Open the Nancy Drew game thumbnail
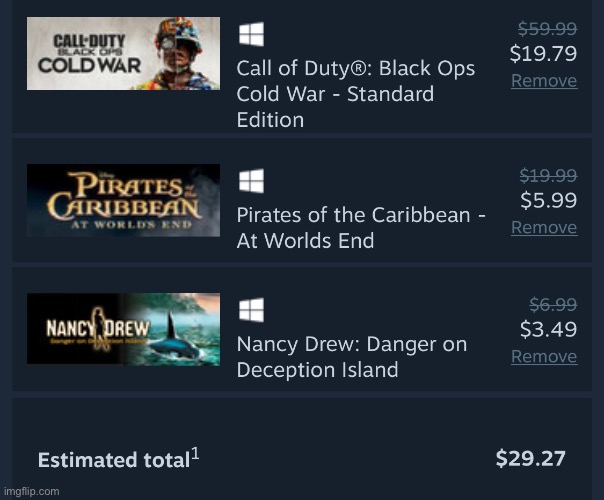604x500 pixels. coord(123,329)
